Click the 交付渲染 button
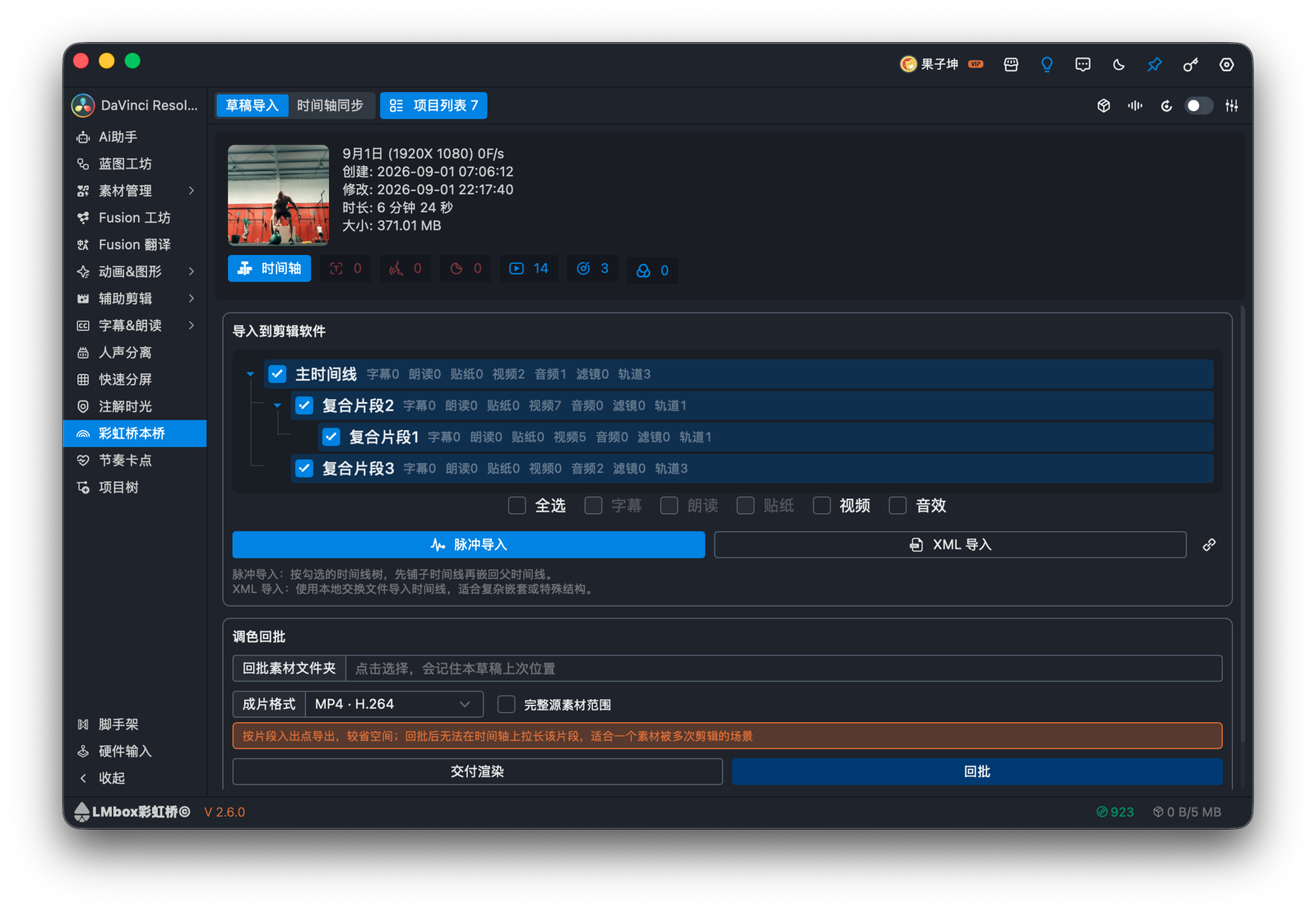 tap(477, 771)
